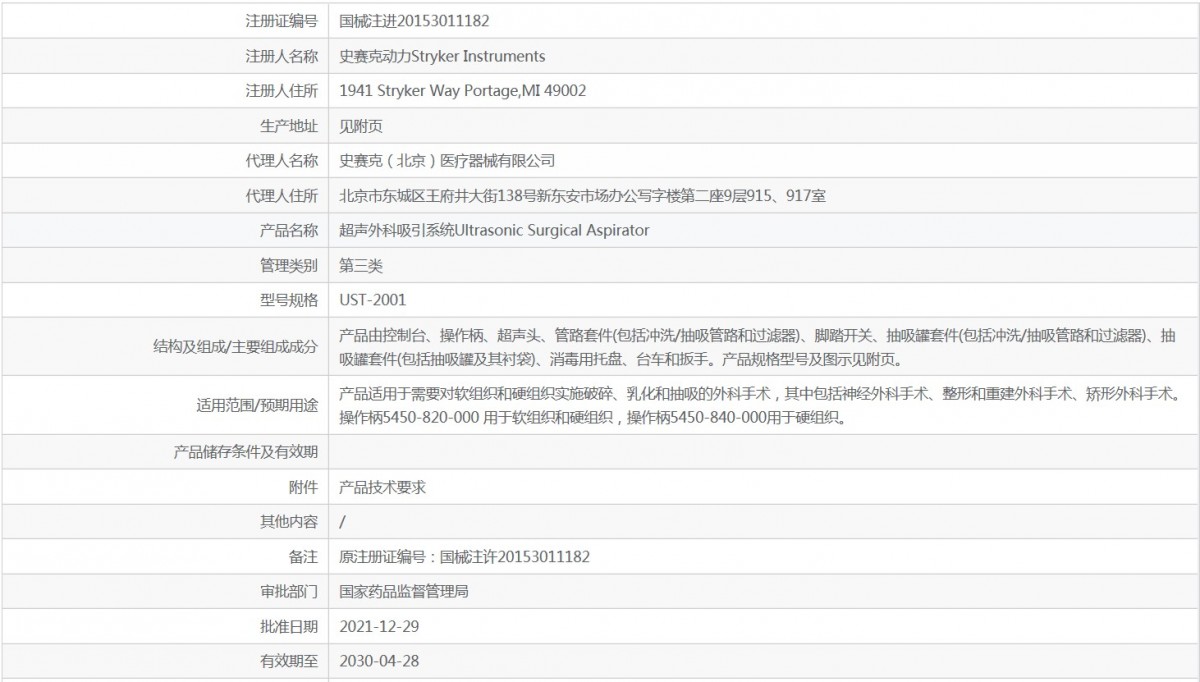Image resolution: width=1200 pixels, height=682 pixels.
Task: Click the 附件 label
Action: (x=304, y=488)
